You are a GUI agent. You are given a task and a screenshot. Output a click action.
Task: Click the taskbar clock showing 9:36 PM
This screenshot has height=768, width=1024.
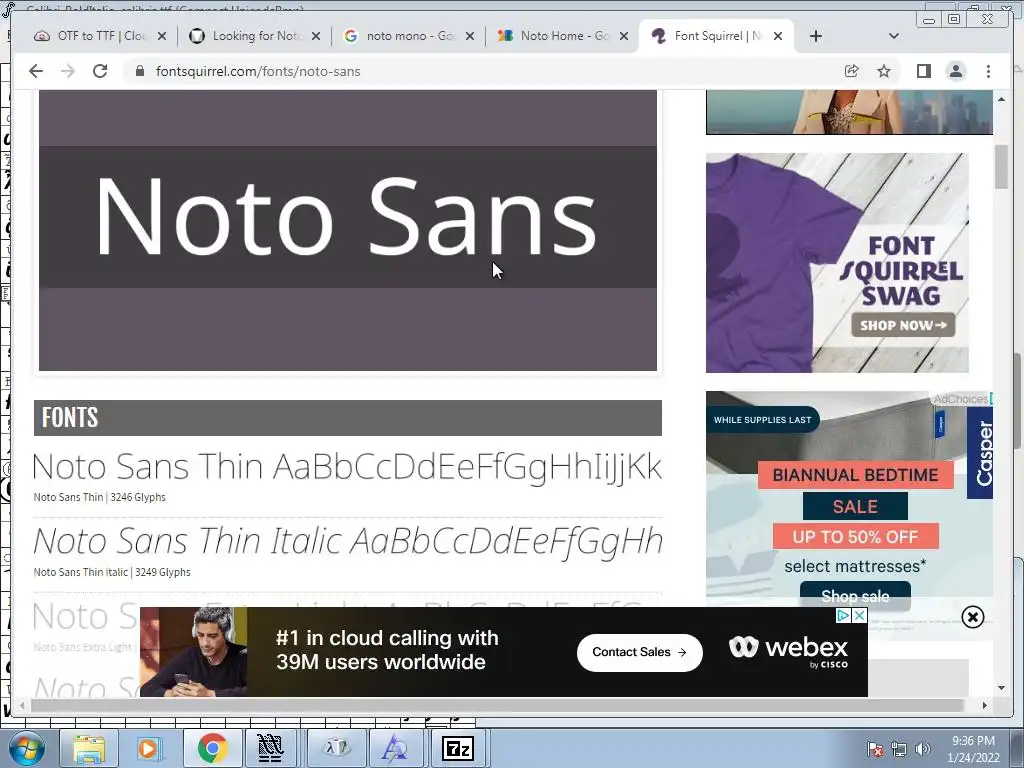[973, 749]
